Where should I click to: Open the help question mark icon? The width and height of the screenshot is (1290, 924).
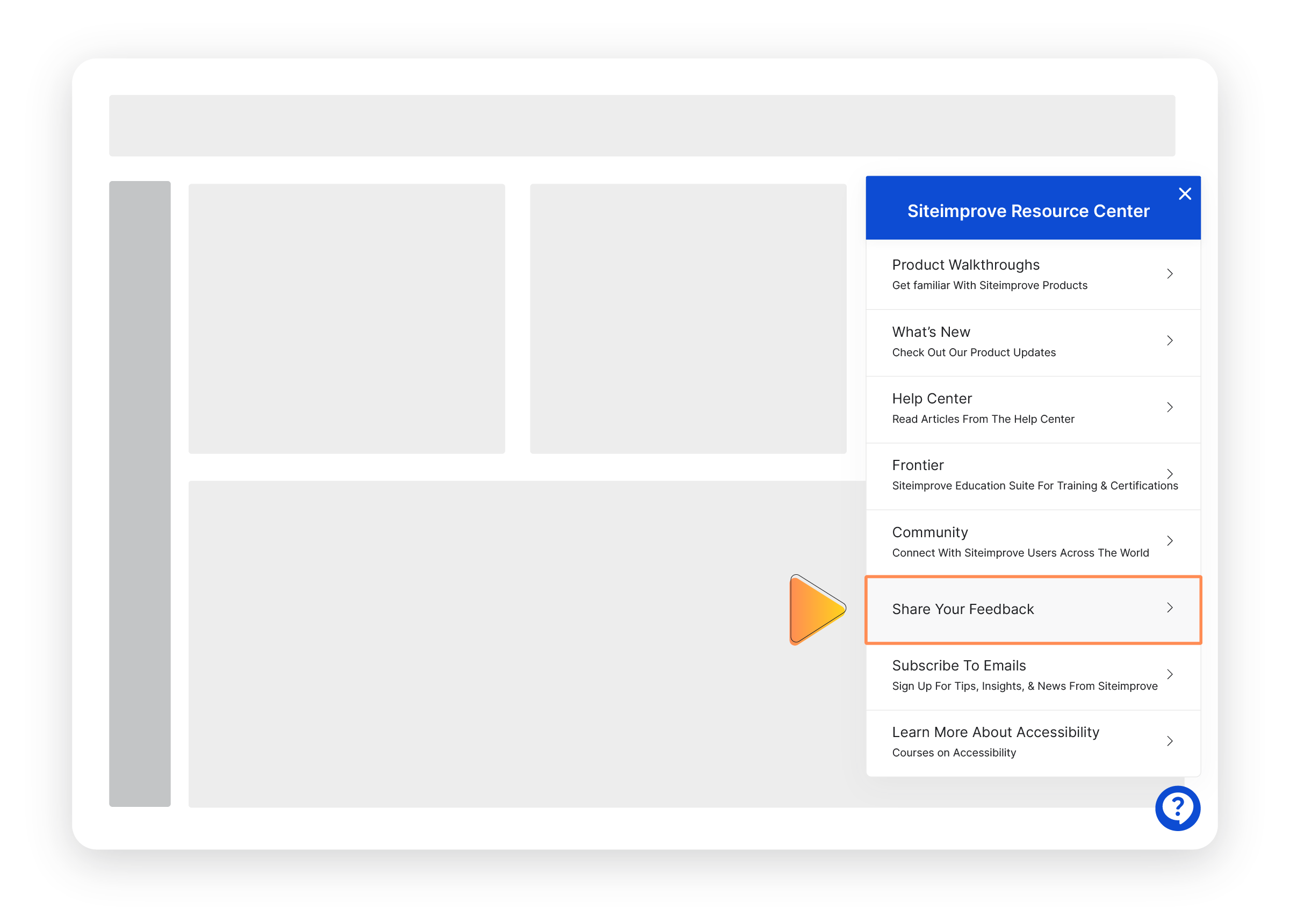(1177, 808)
